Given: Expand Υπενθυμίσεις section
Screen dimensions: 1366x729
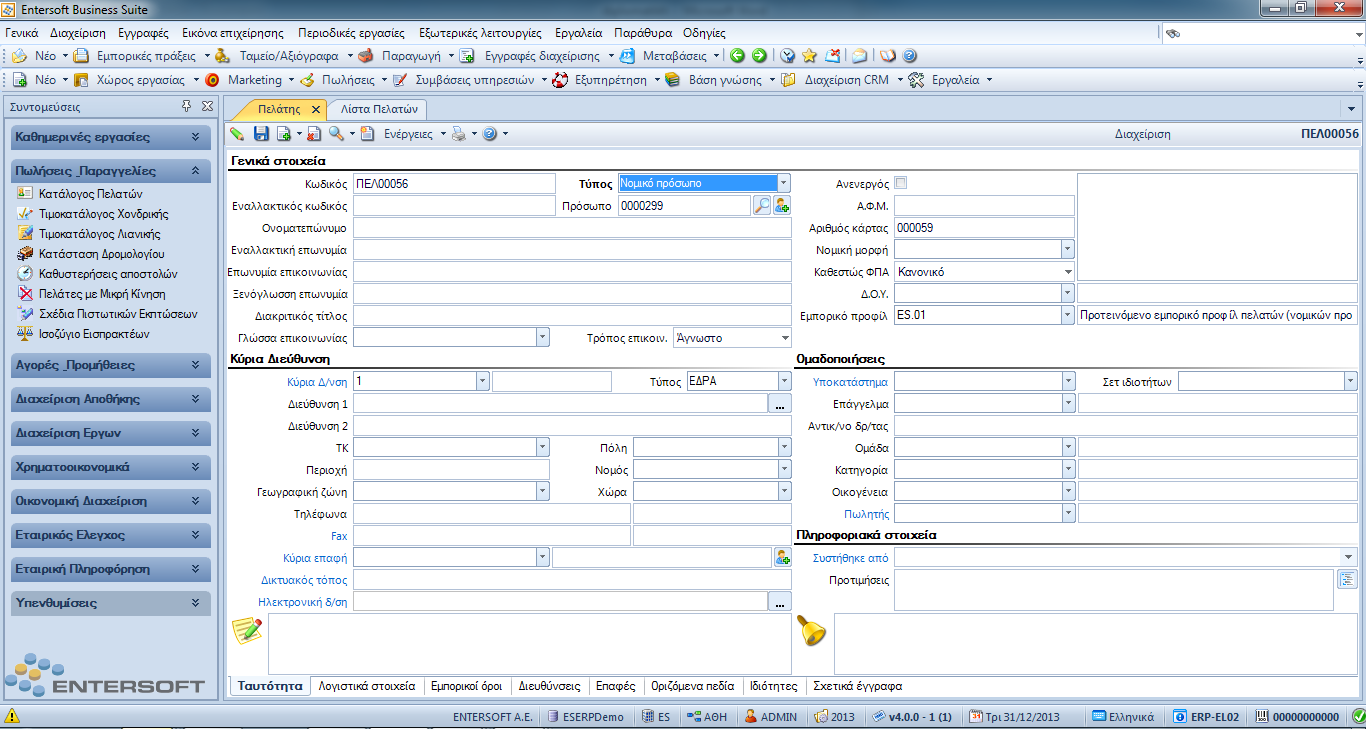Looking at the screenshot, I should coord(111,603).
